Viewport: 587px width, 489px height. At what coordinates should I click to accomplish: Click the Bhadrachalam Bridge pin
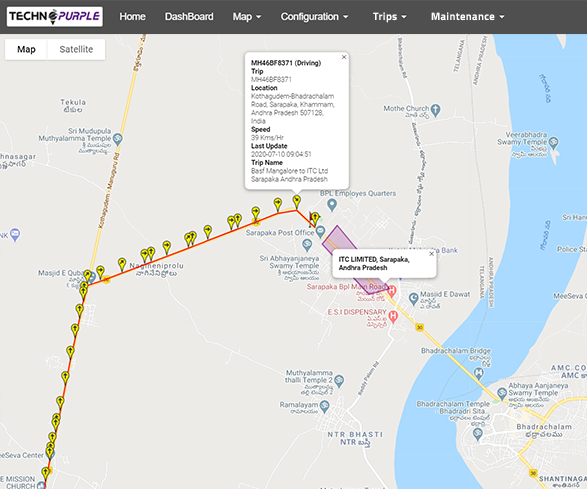(478, 373)
